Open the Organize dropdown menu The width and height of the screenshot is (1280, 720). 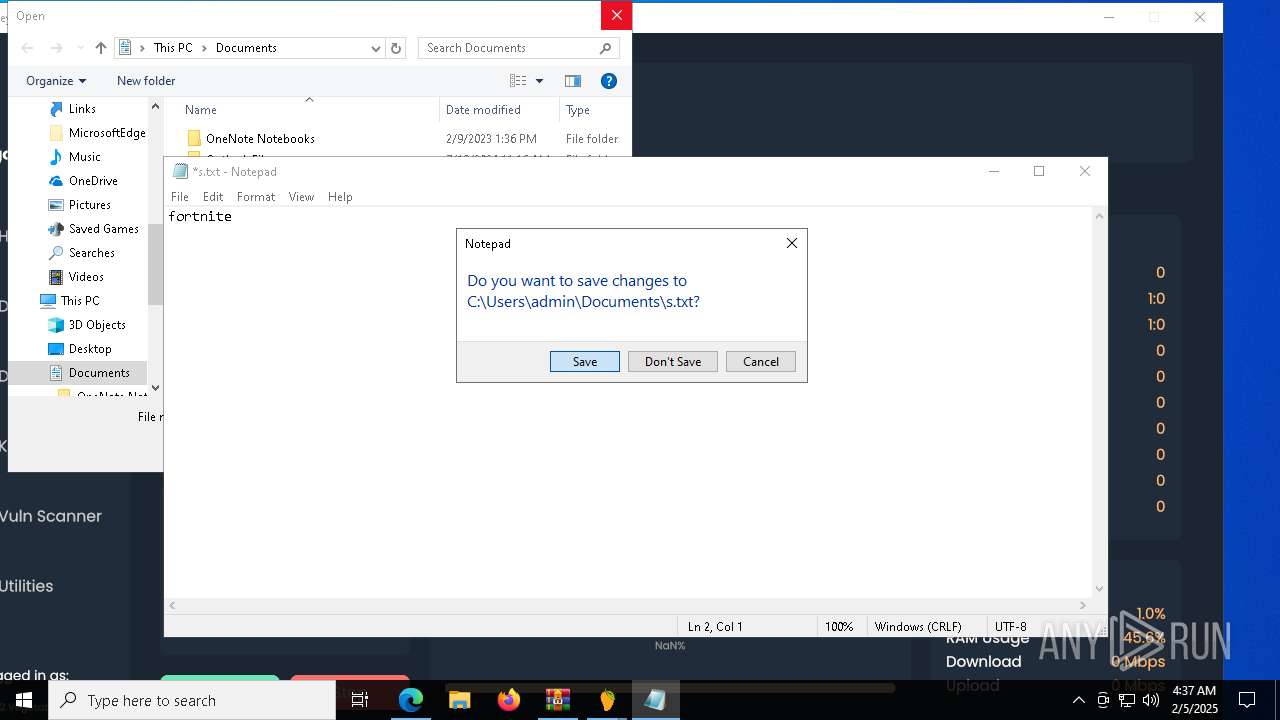point(56,81)
